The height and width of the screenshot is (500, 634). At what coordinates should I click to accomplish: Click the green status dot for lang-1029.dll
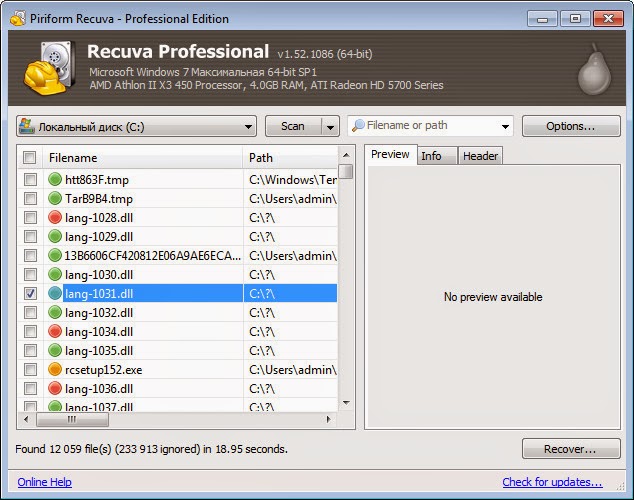click(x=55, y=236)
